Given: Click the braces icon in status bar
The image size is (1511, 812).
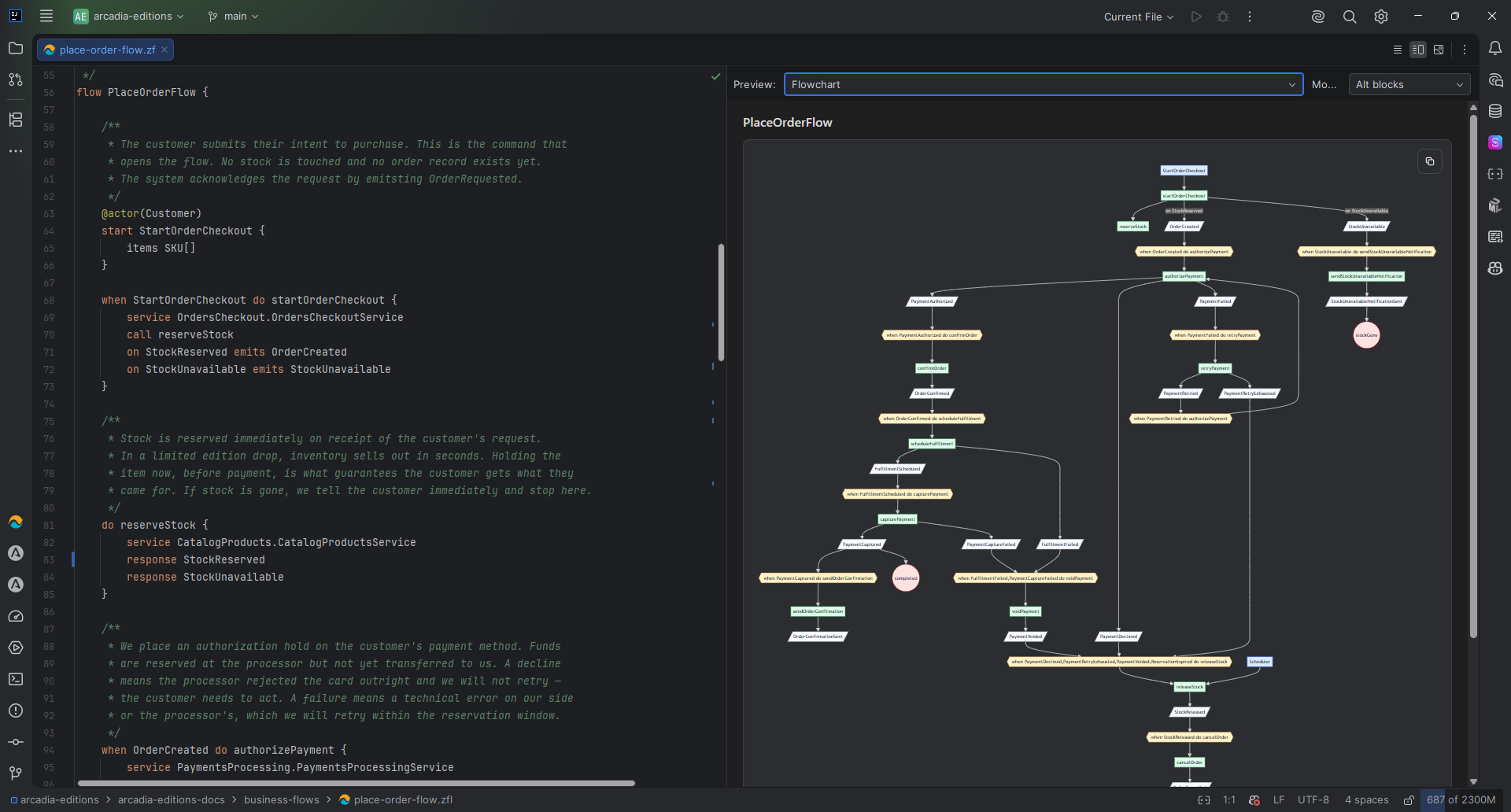Looking at the screenshot, I should (1204, 800).
